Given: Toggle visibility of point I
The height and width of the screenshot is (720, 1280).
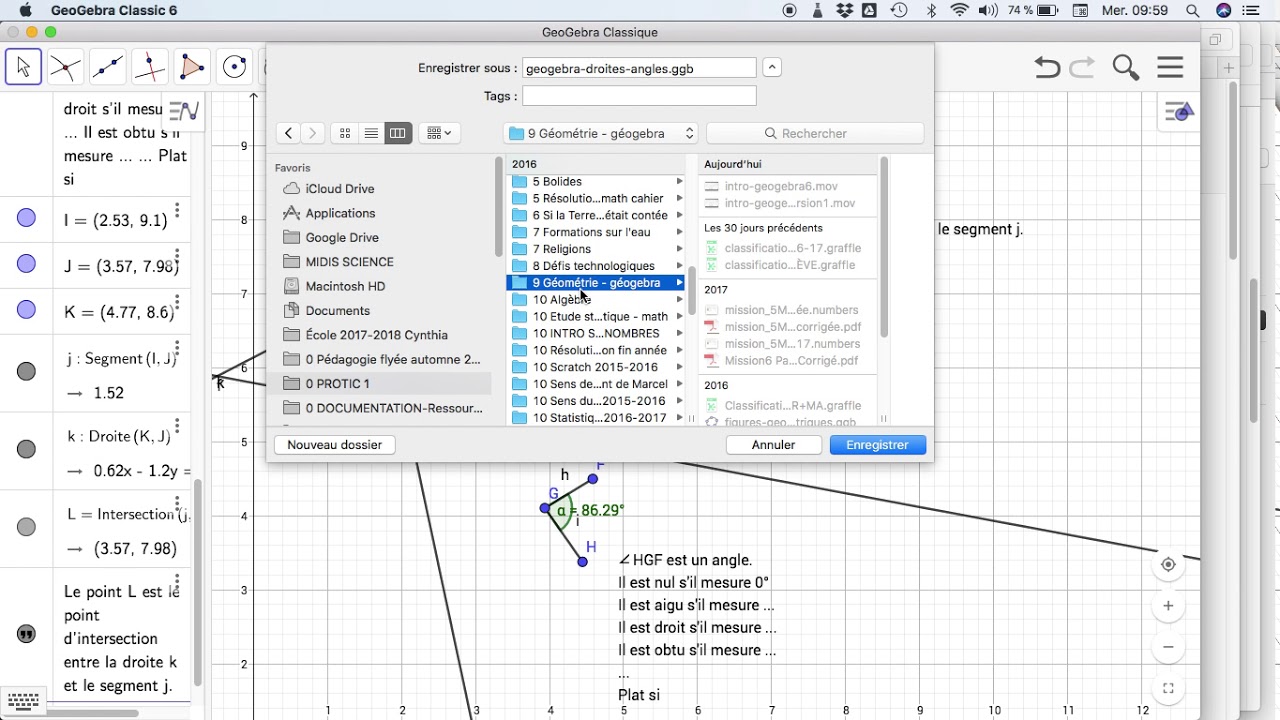Looking at the screenshot, I should click(27, 218).
